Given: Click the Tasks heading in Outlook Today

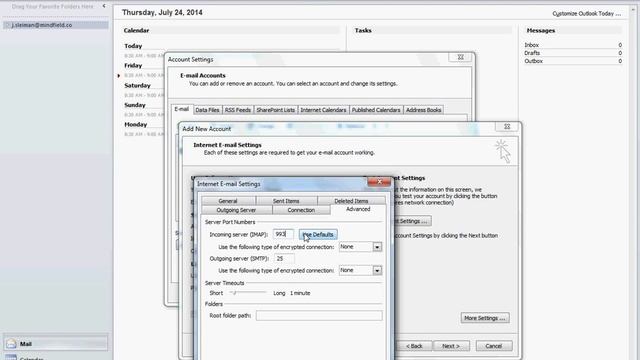Looking at the screenshot, I should [x=363, y=31].
